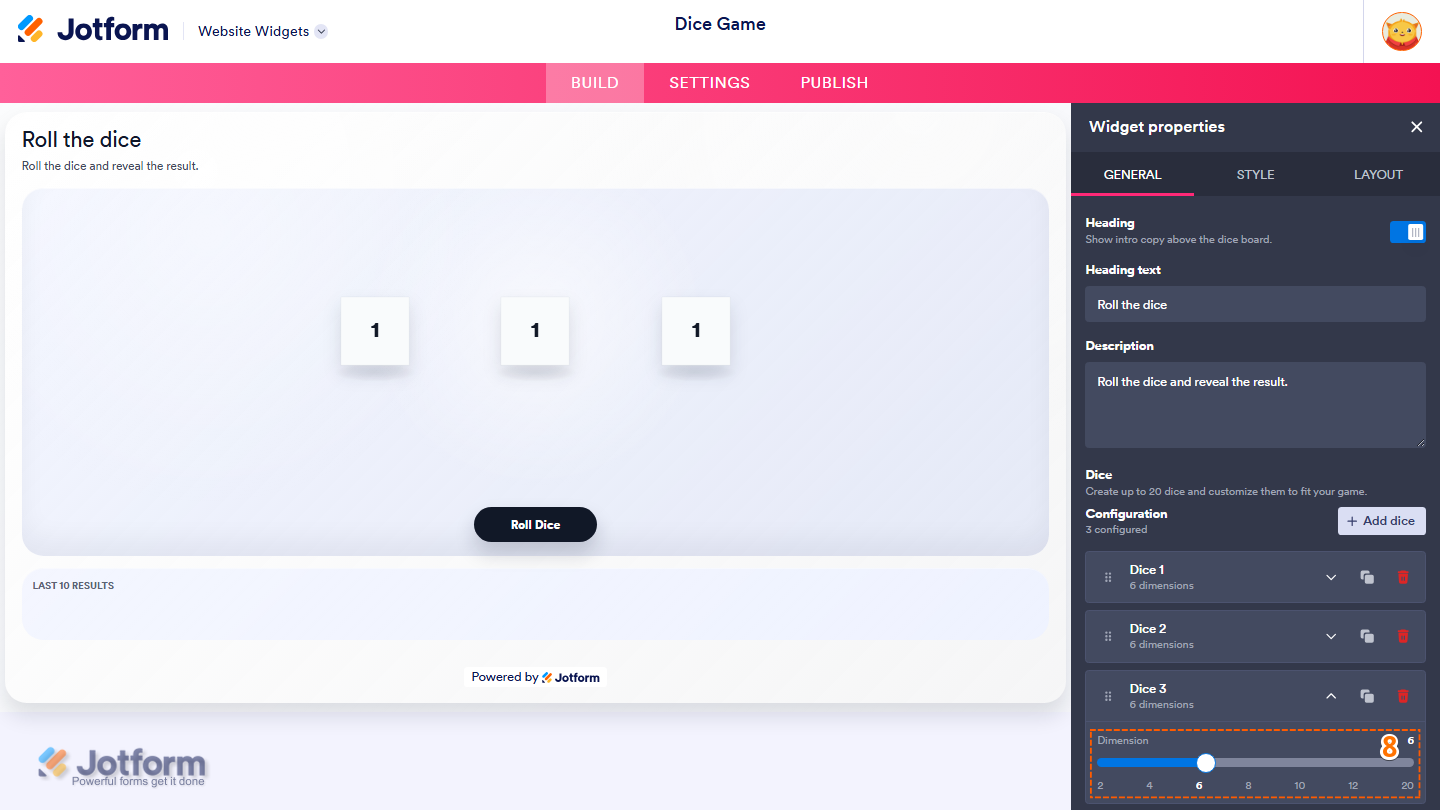
Task: Collapse the Dice 3 settings
Action: pyautogui.click(x=1331, y=696)
